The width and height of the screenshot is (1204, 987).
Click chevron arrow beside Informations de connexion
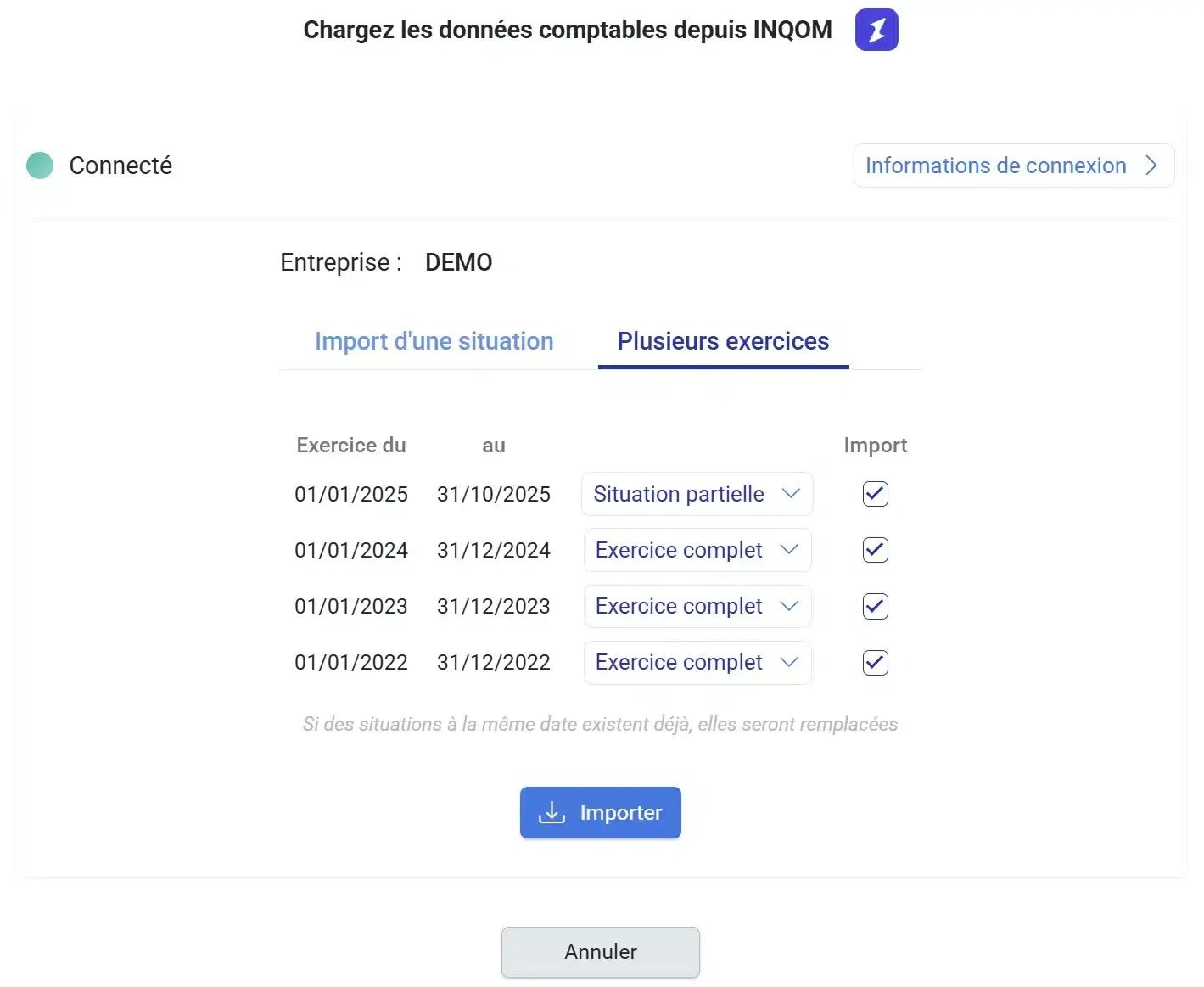pyautogui.click(x=1151, y=165)
